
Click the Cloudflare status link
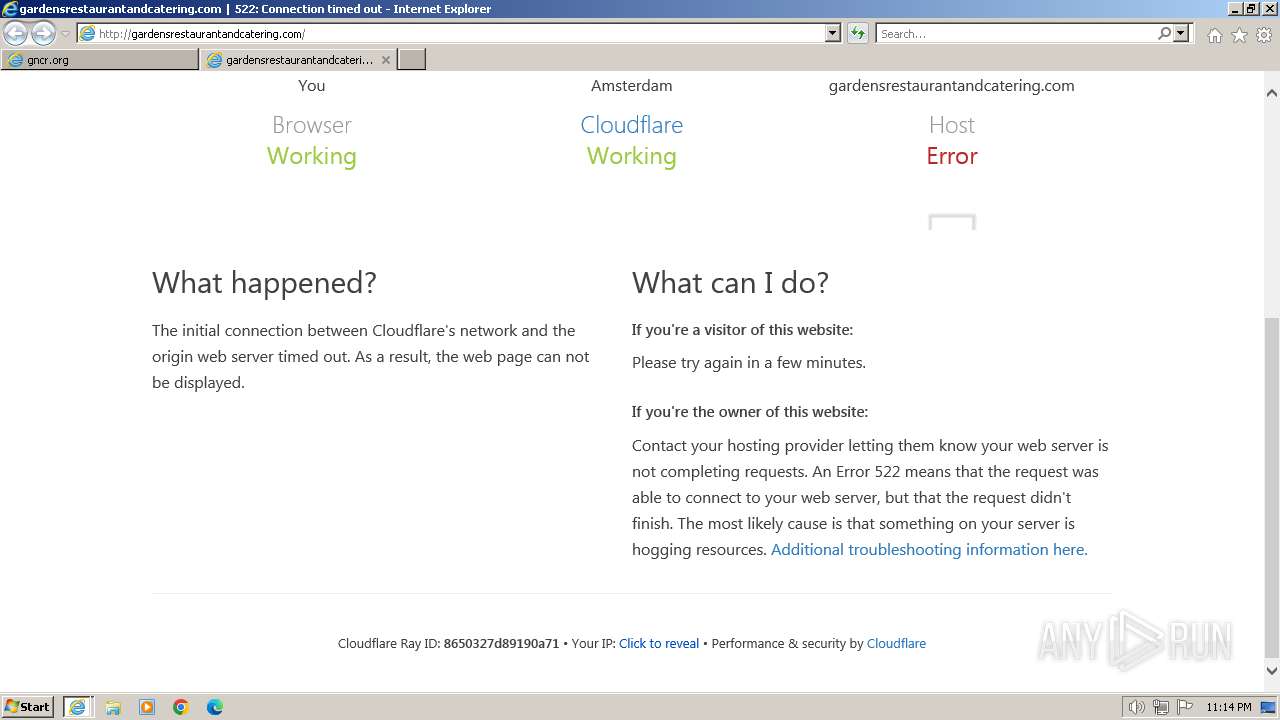pyautogui.click(x=632, y=125)
